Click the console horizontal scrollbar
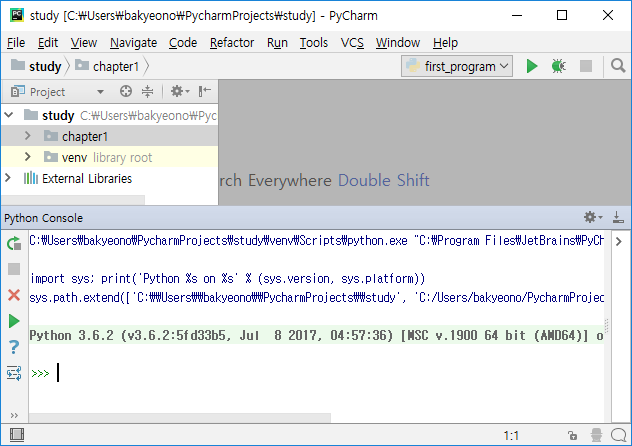 (x=180, y=417)
